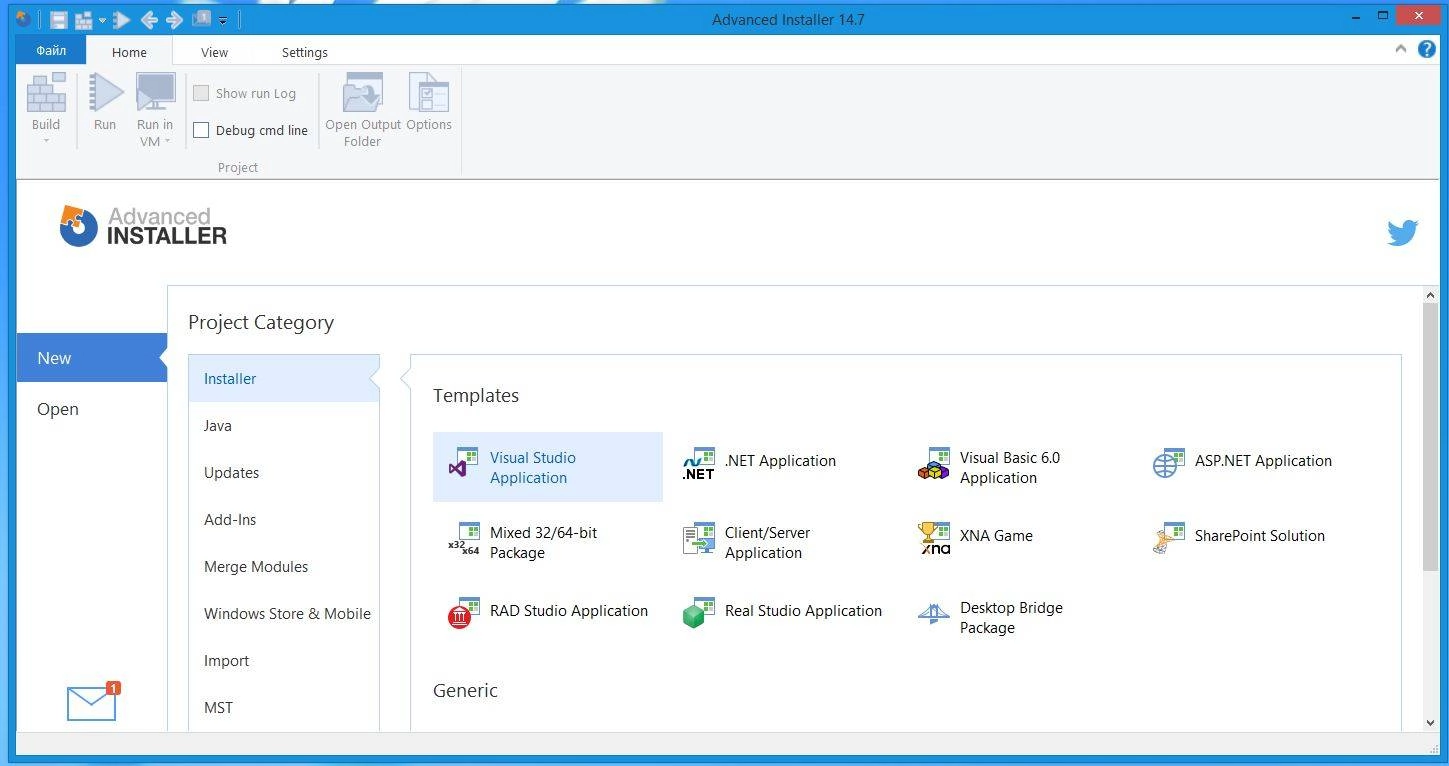Enable the Debug cmd line checkbox
This screenshot has width=1449, height=766.
(201, 130)
